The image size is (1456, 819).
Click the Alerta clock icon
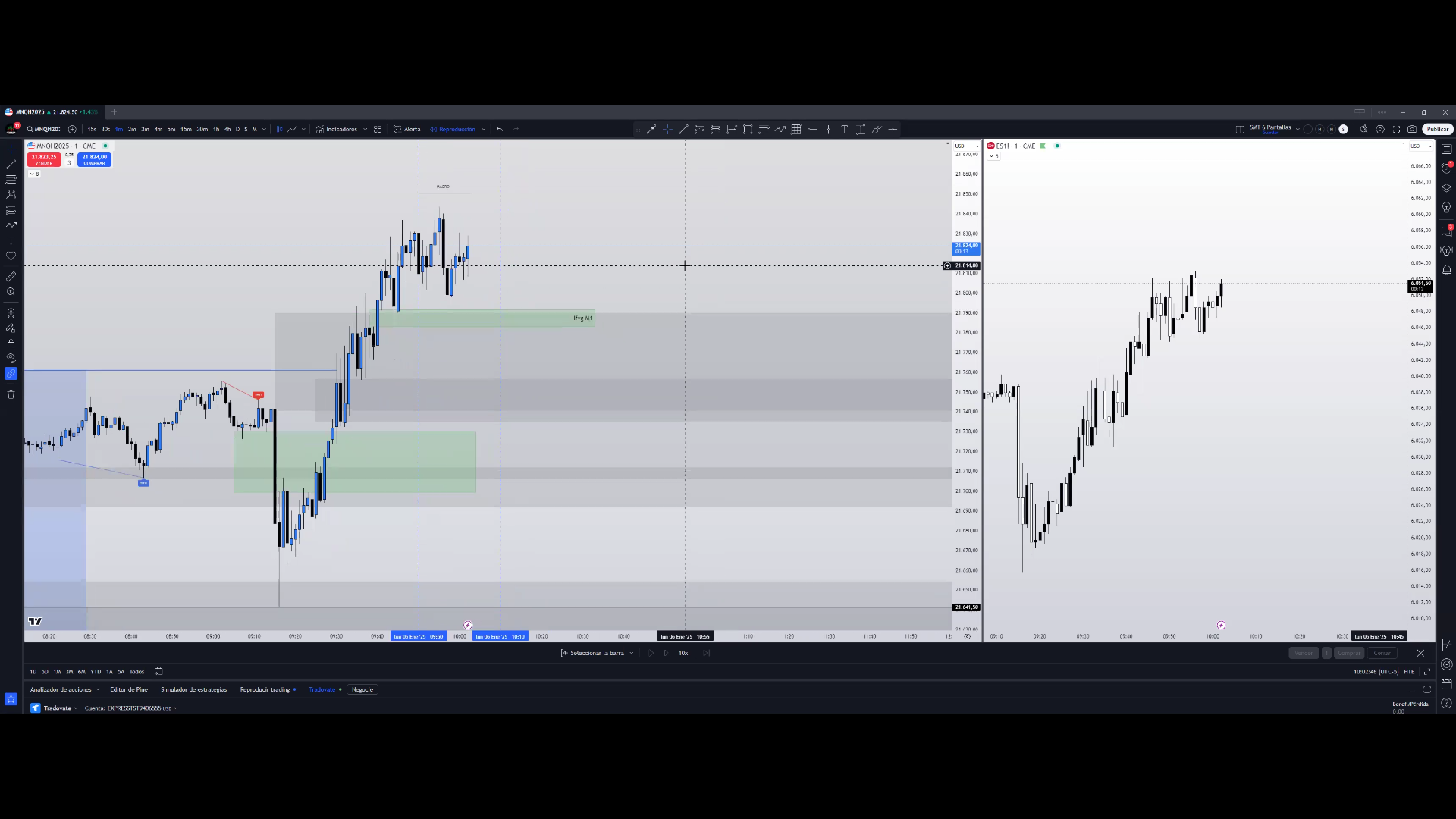pyautogui.click(x=397, y=129)
